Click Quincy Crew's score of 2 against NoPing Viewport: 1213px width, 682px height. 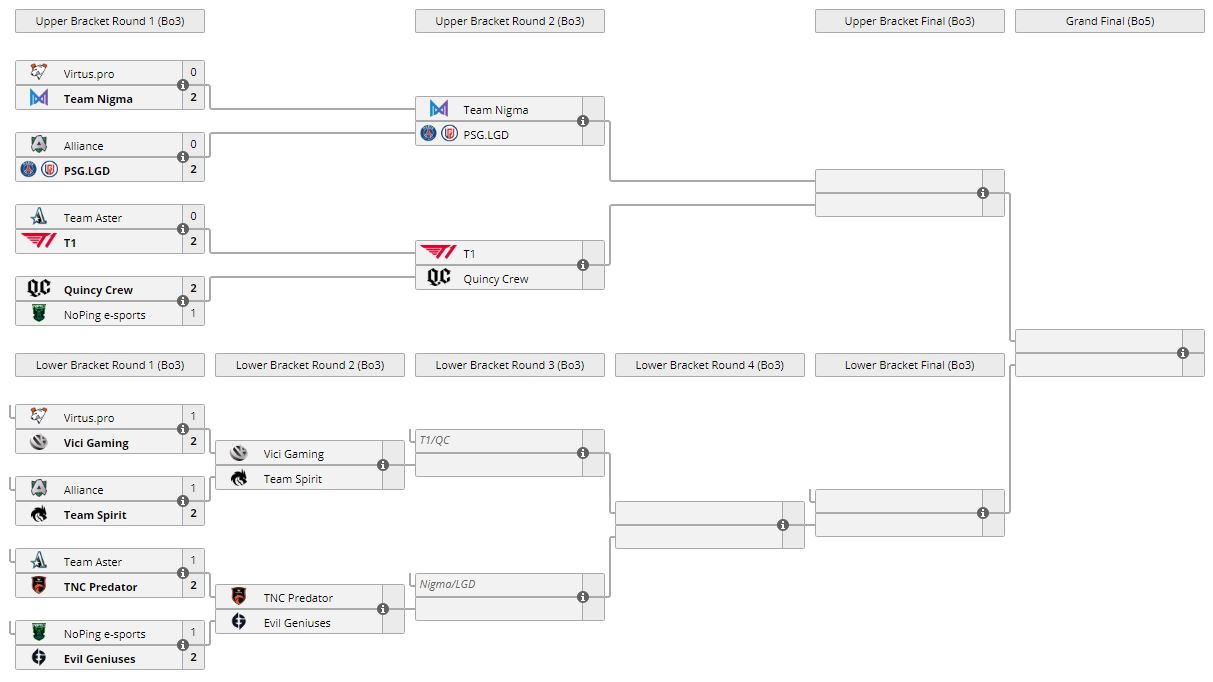[193, 289]
